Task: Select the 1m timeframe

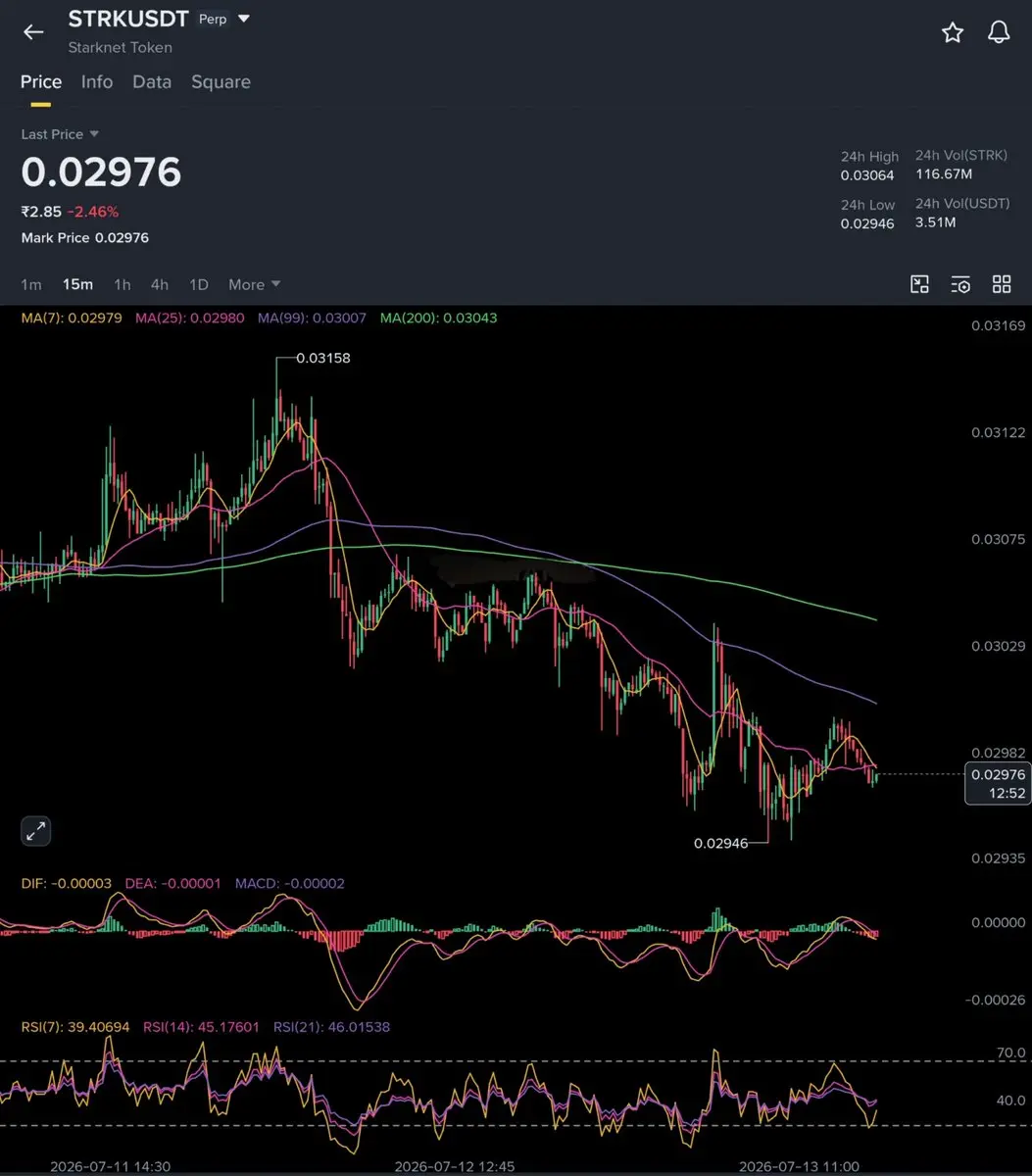Action: tap(31, 284)
